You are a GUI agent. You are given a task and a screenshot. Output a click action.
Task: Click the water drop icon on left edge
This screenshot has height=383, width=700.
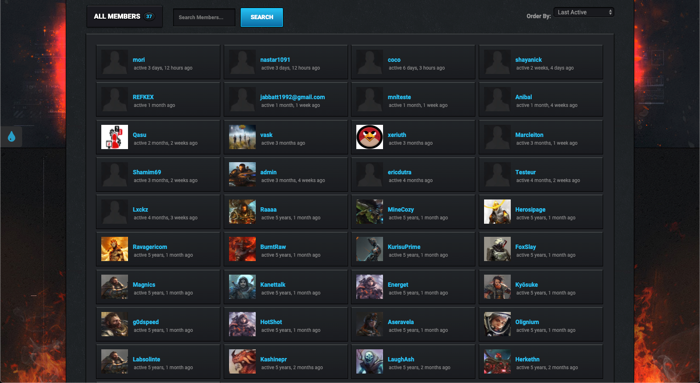tap(12, 137)
